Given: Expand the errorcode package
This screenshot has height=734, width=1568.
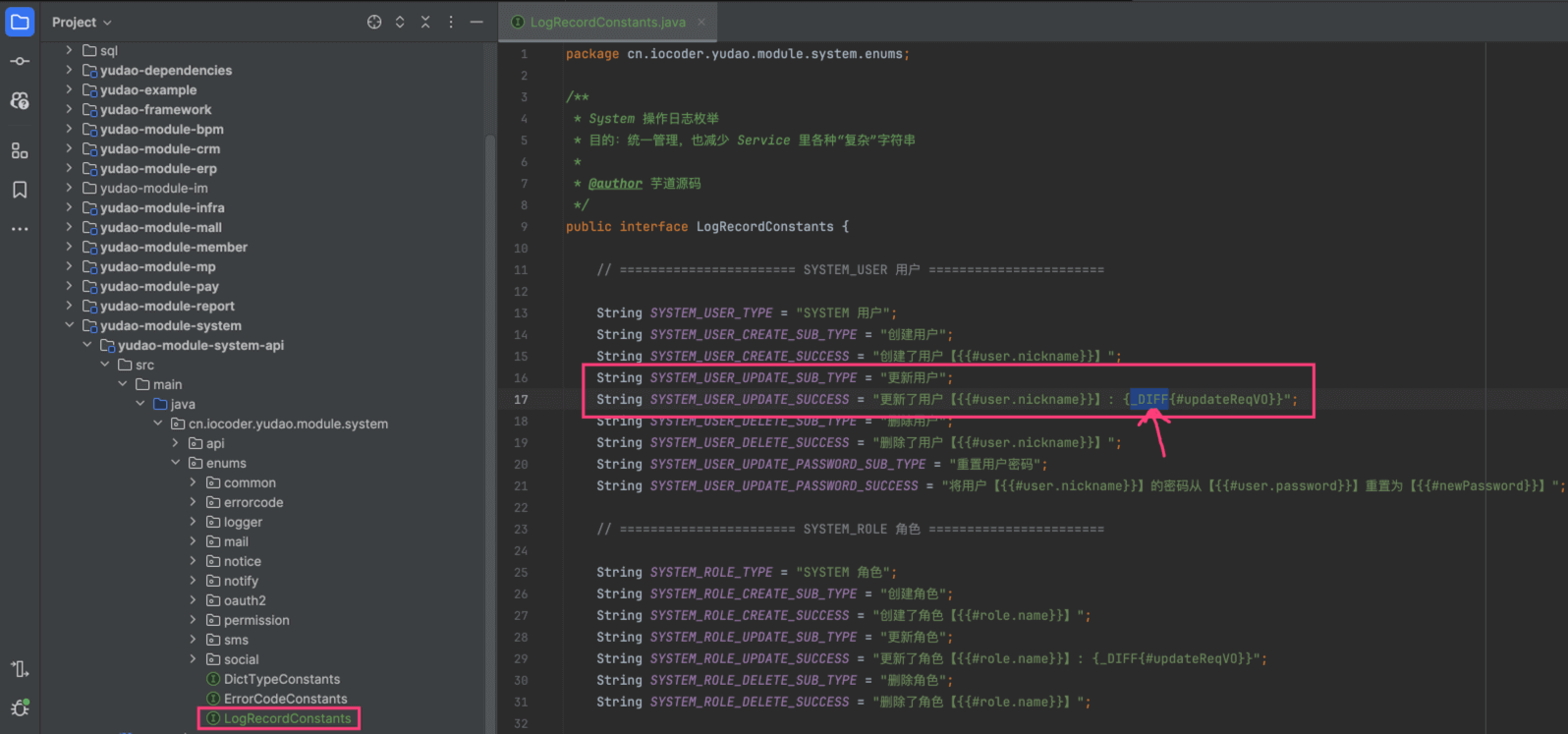Looking at the screenshot, I should tap(193, 502).
